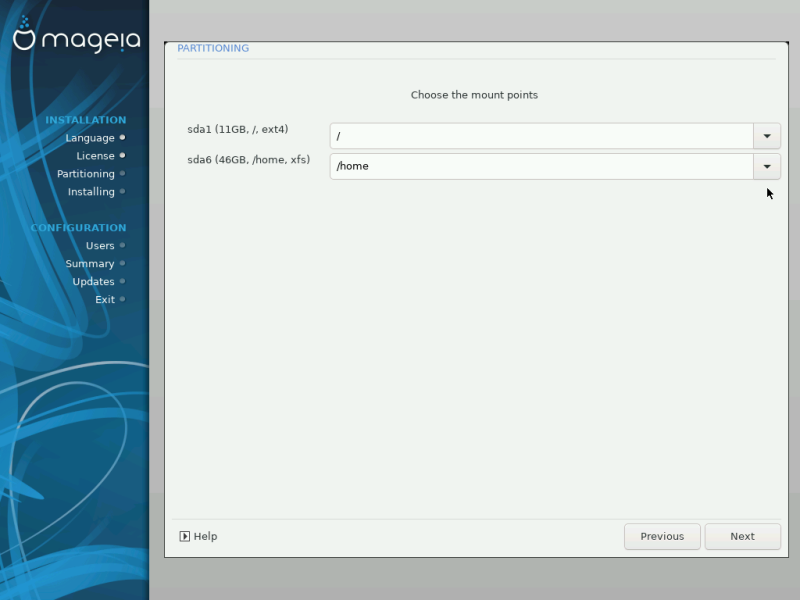Go back with the Previous button
The height and width of the screenshot is (600, 800).
(x=662, y=536)
